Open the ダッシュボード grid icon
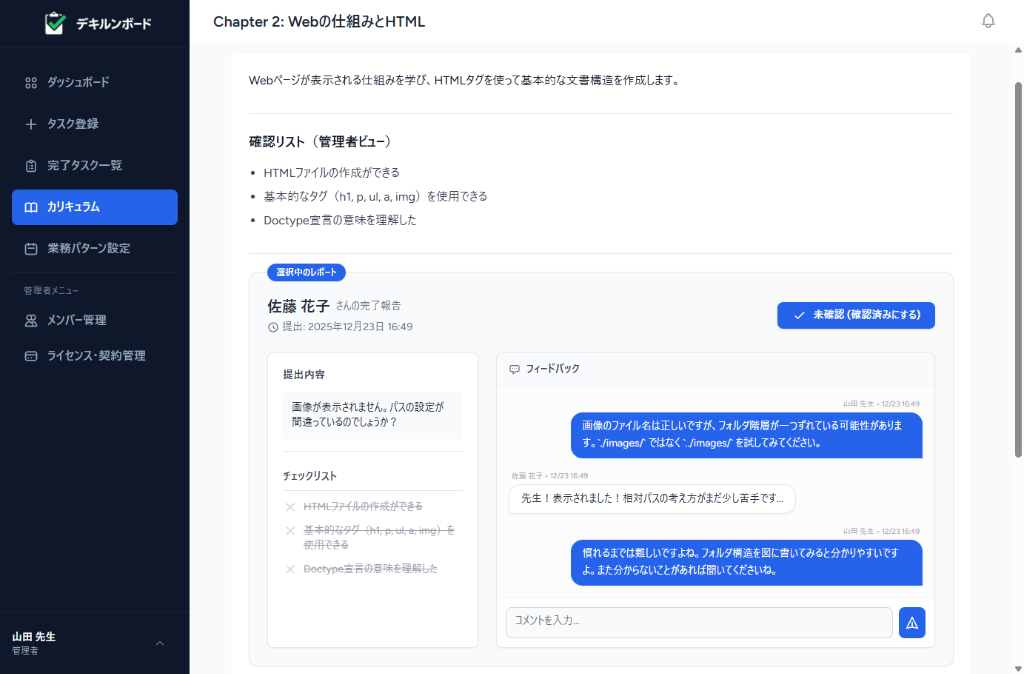 point(31,82)
